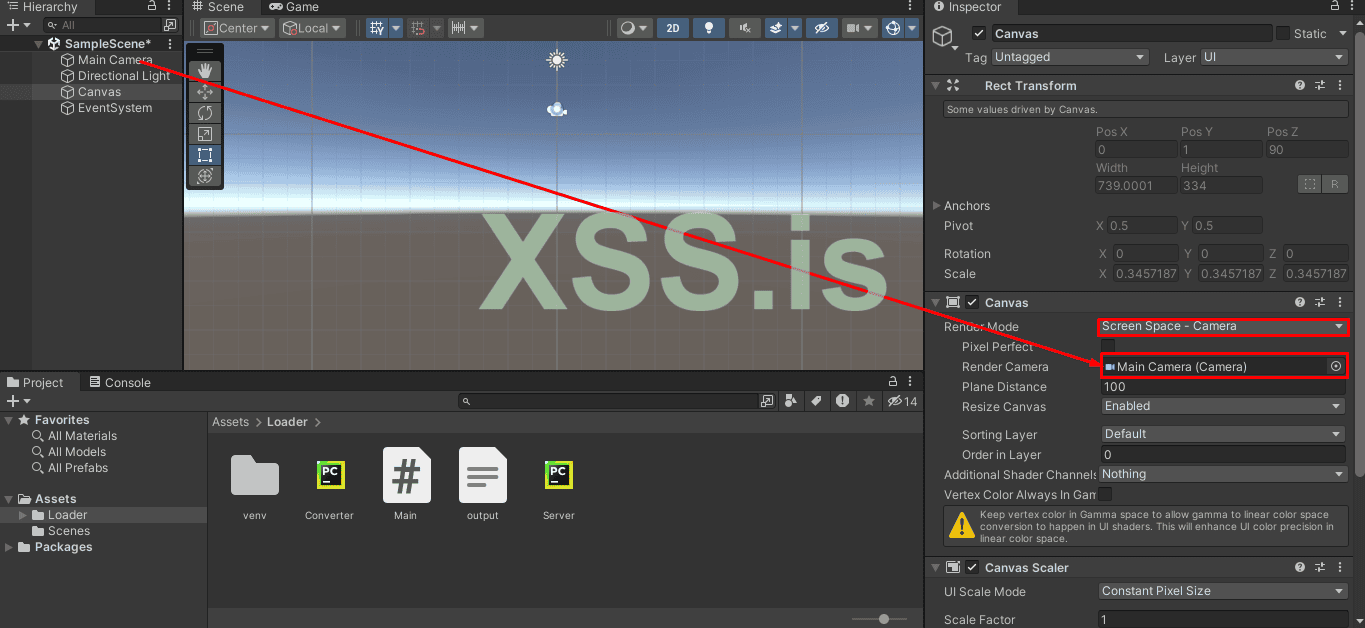Open Sorting Layer dropdown showing Default
Viewport: 1365px width, 628px height.
pos(1223,434)
